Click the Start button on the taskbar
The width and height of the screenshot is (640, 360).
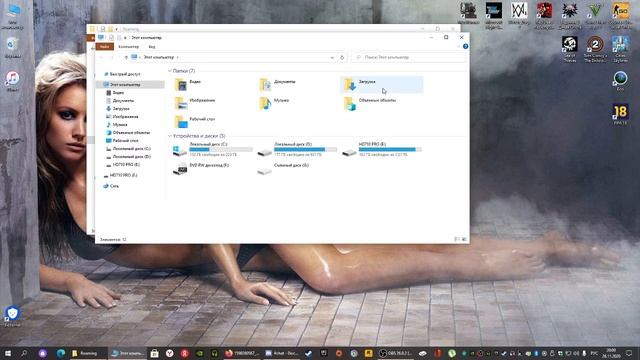8,353
